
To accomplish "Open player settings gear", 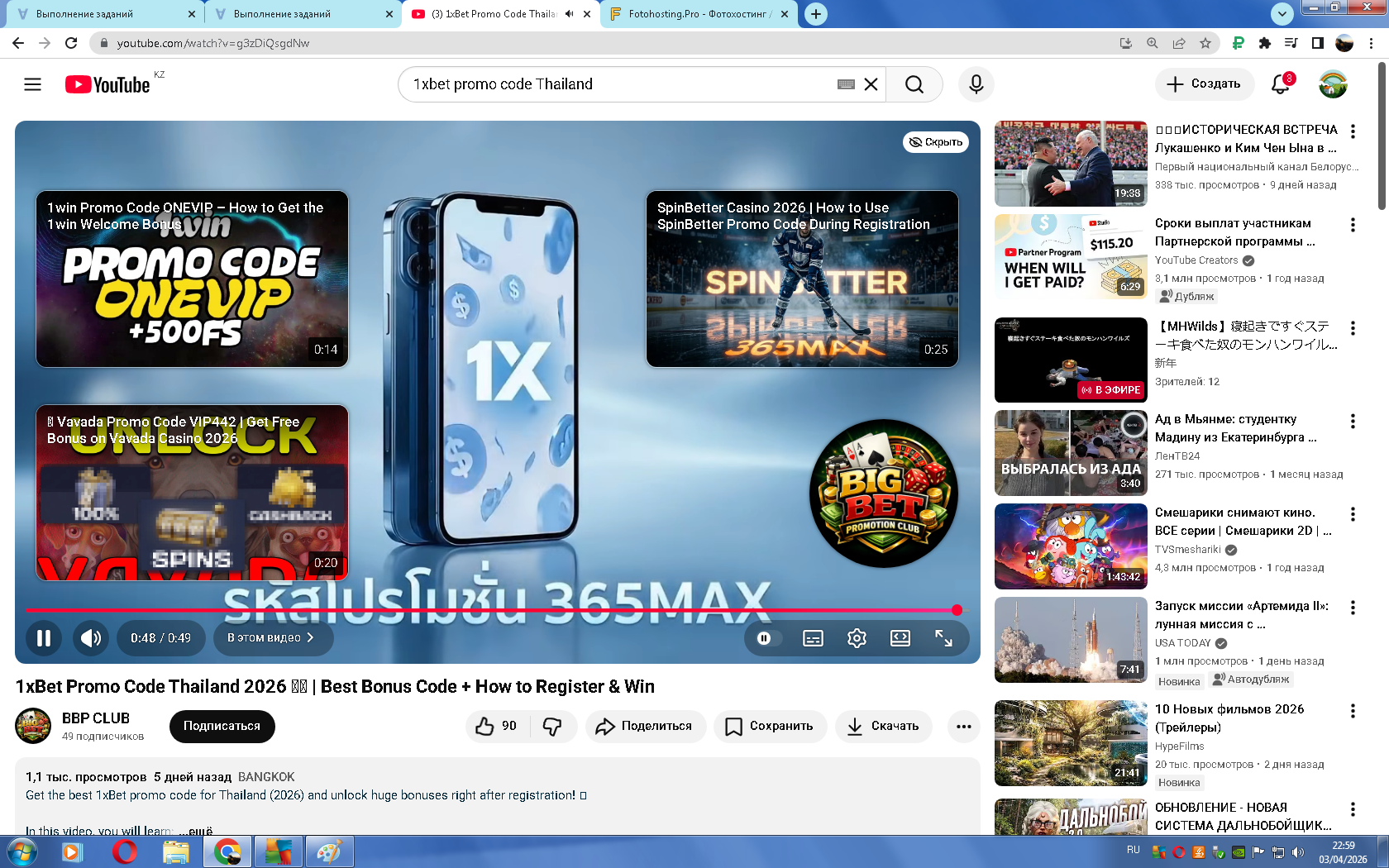I will coord(857,638).
